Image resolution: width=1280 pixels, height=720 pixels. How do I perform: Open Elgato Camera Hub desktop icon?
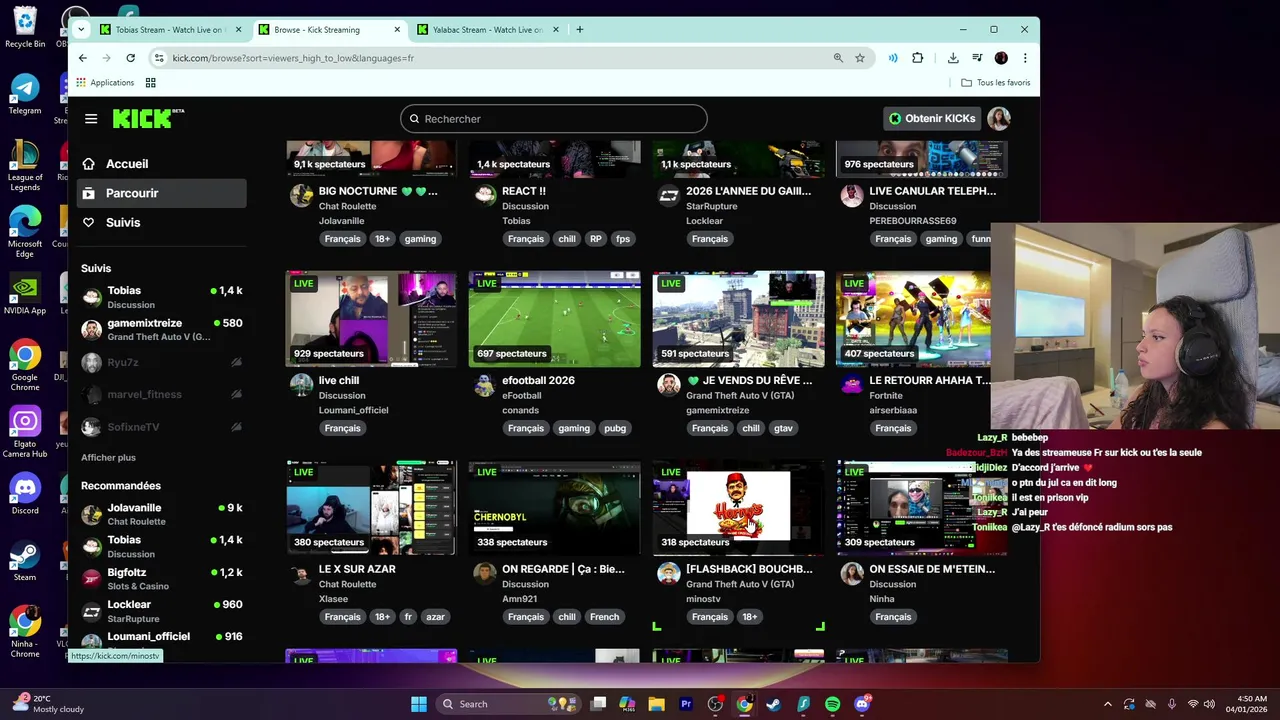(25, 432)
